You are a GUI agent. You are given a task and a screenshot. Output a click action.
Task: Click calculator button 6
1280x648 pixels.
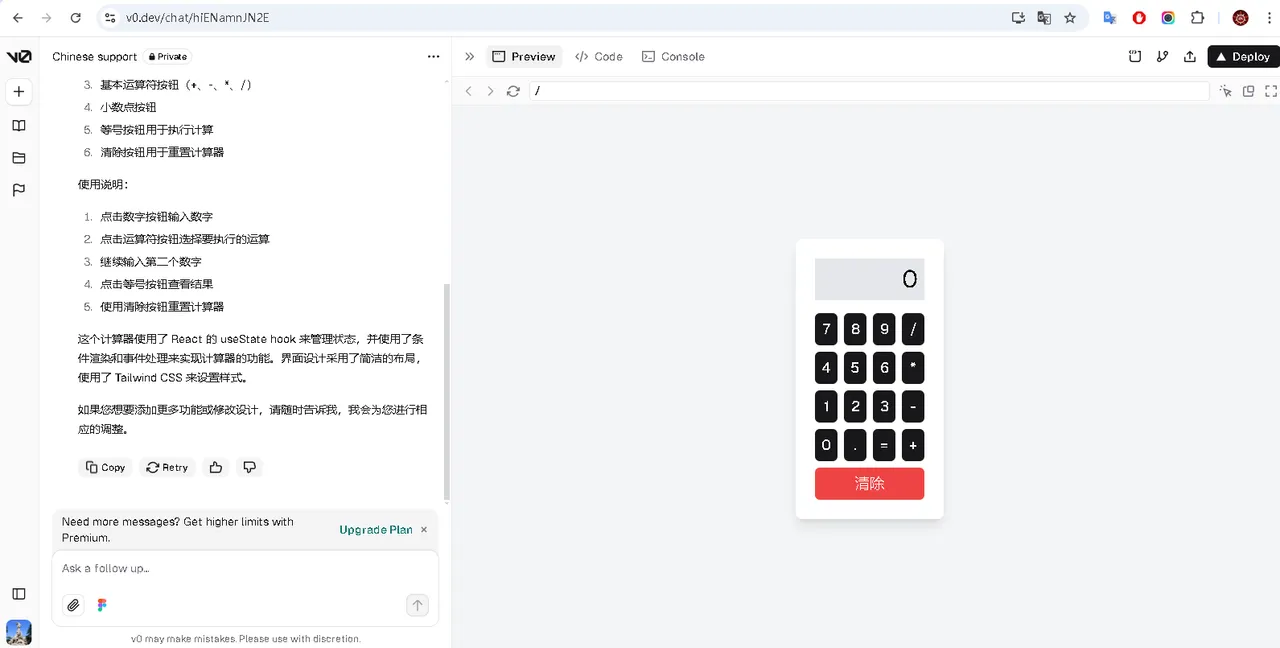tap(884, 368)
